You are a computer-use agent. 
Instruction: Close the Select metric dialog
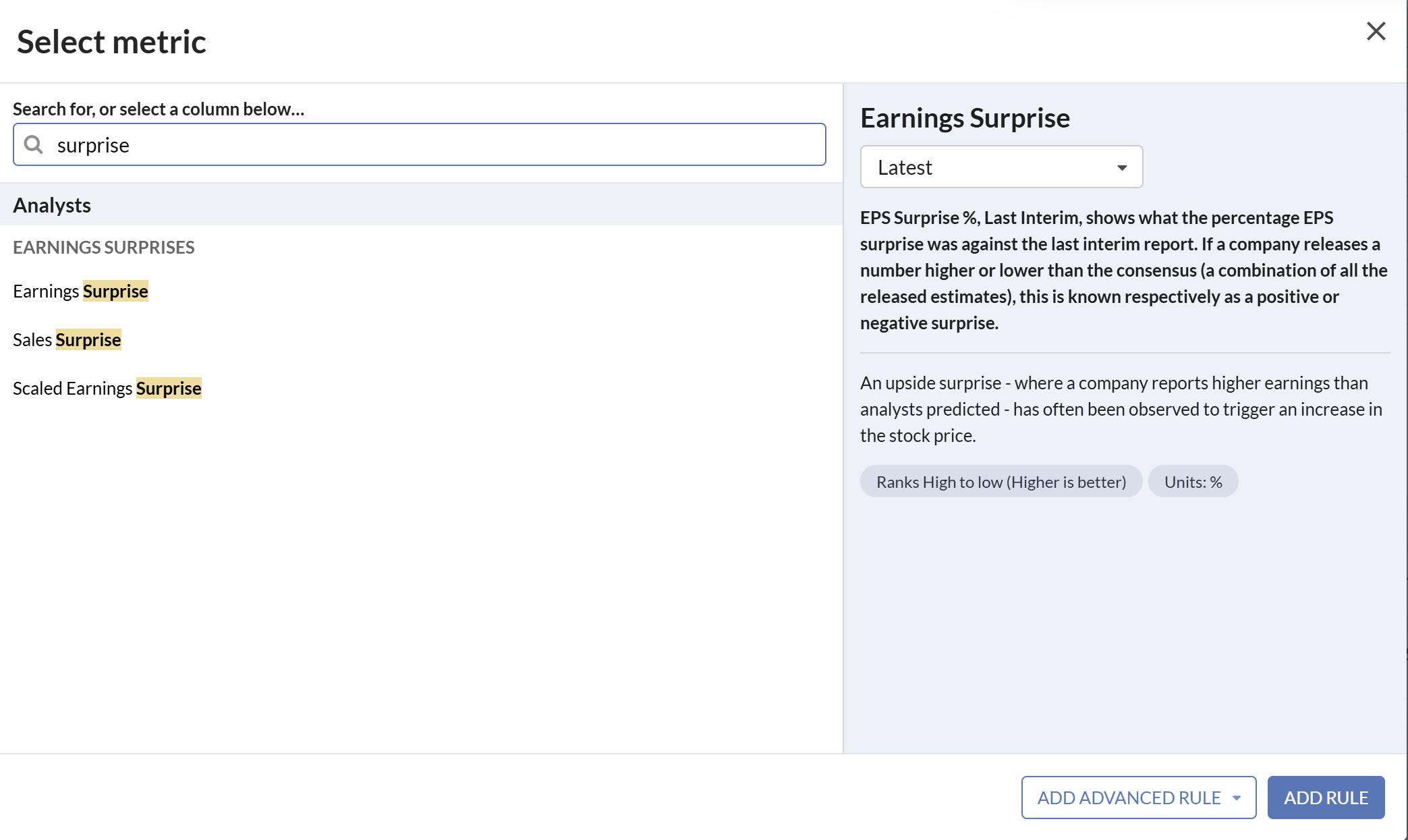pos(1376,31)
